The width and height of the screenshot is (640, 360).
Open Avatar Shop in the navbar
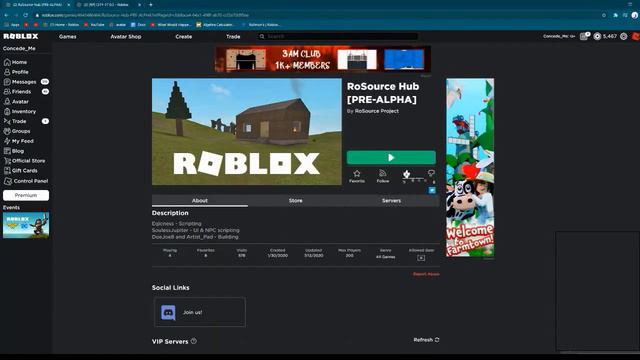click(126, 36)
